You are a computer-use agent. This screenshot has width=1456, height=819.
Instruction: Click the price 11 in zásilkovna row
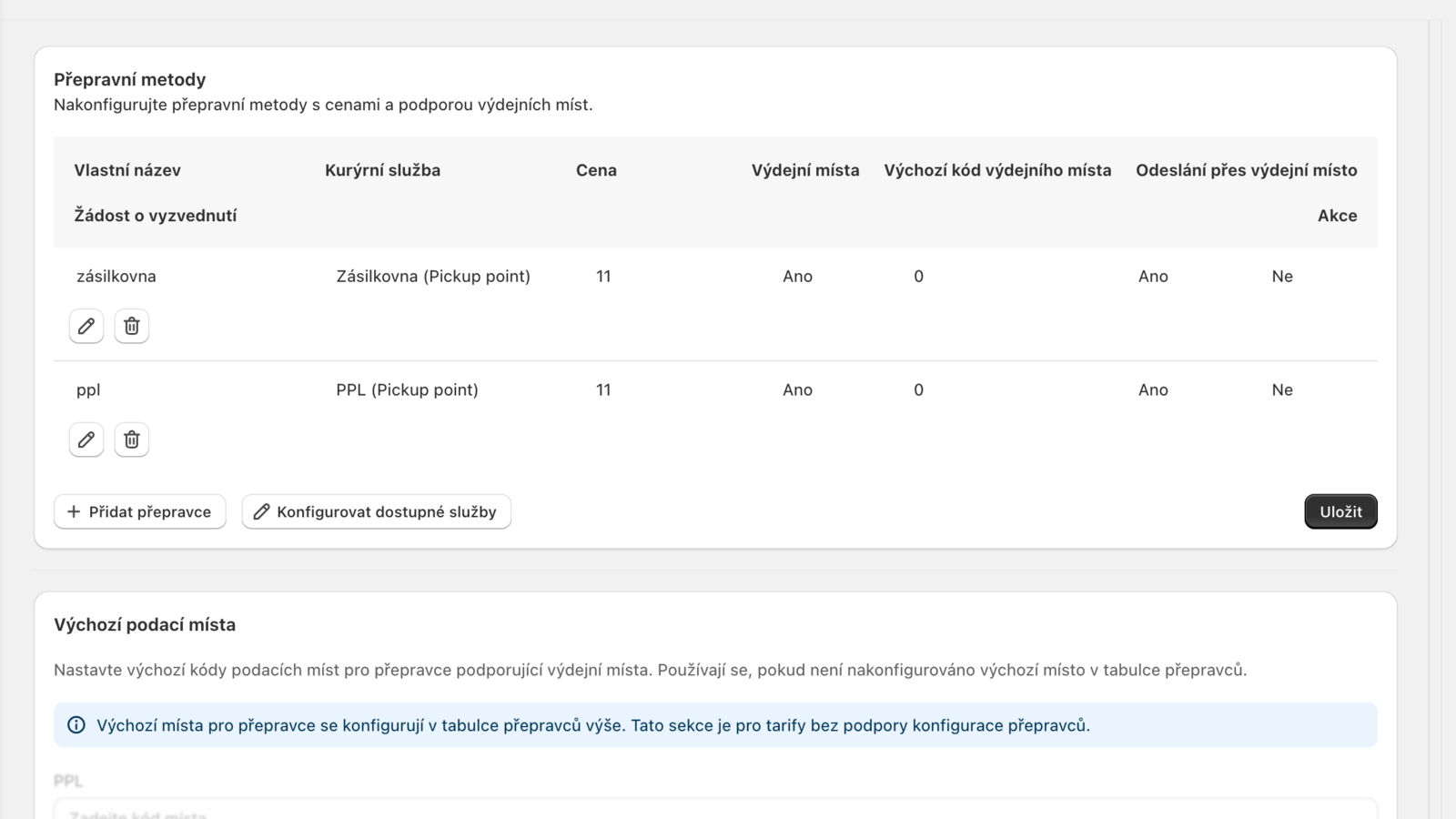(x=603, y=277)
